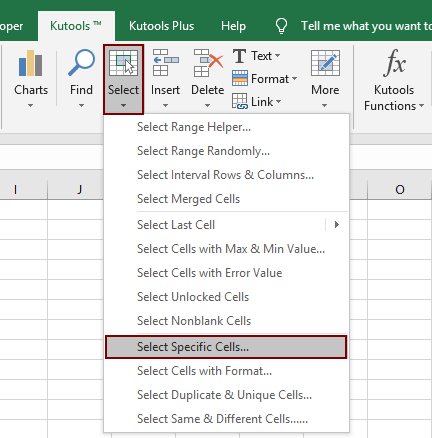
Task: Expand the dropdown arrow under Find
Action: pos(81,106)
